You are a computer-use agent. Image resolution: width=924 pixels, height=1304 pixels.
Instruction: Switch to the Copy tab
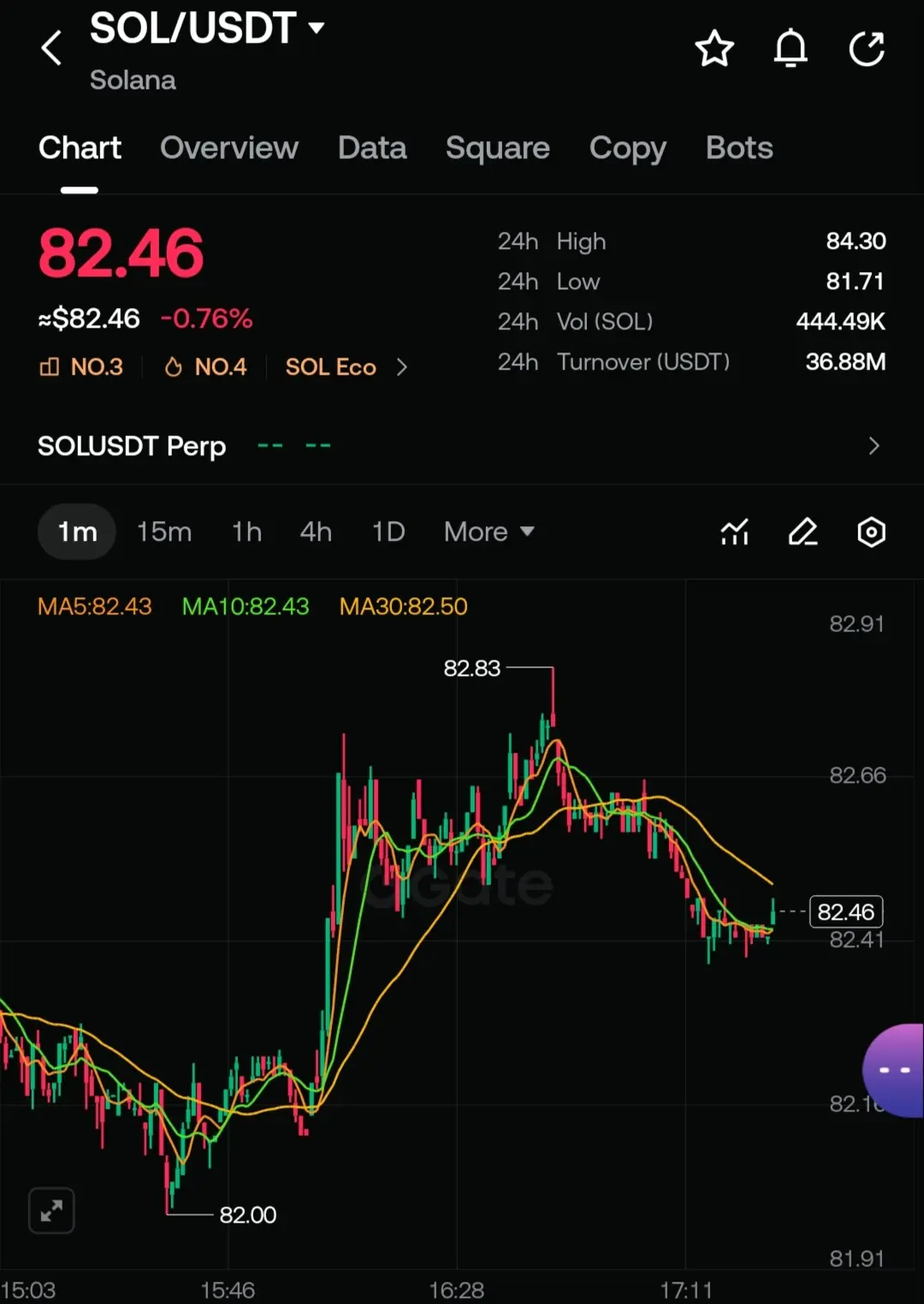point(628,148)
